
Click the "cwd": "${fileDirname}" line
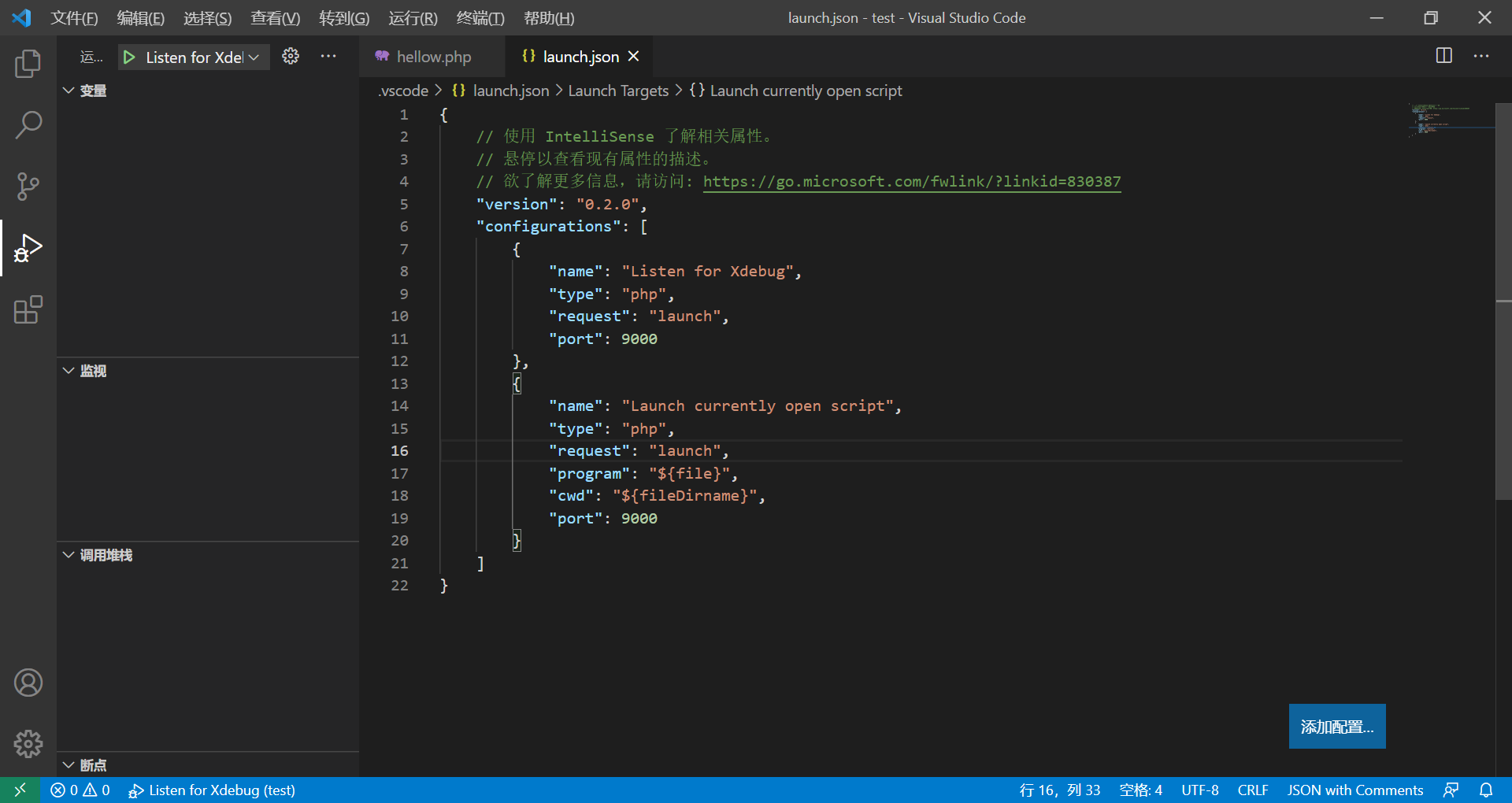coord(657,496)
